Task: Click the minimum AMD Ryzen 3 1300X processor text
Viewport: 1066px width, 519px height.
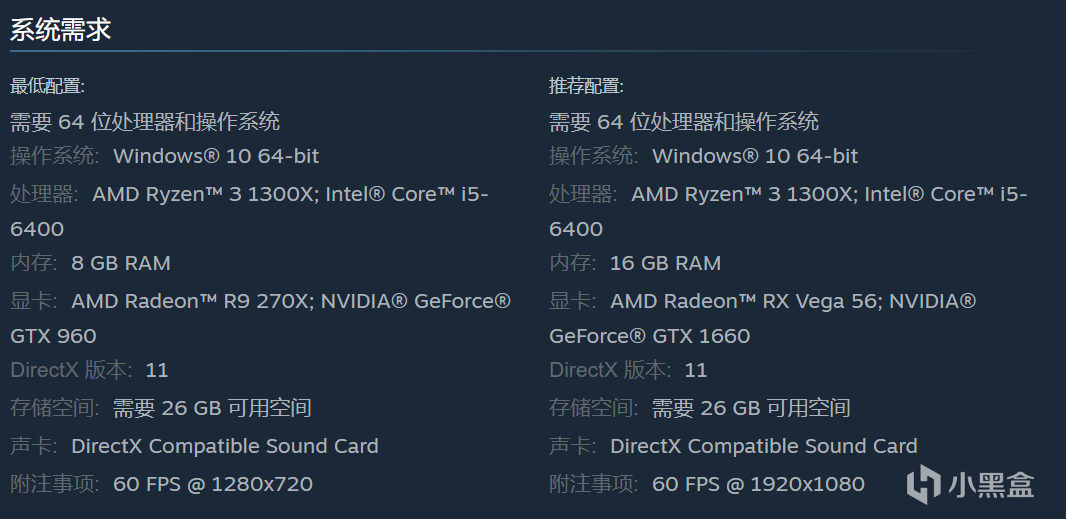Action: click(x=203, y=194)
